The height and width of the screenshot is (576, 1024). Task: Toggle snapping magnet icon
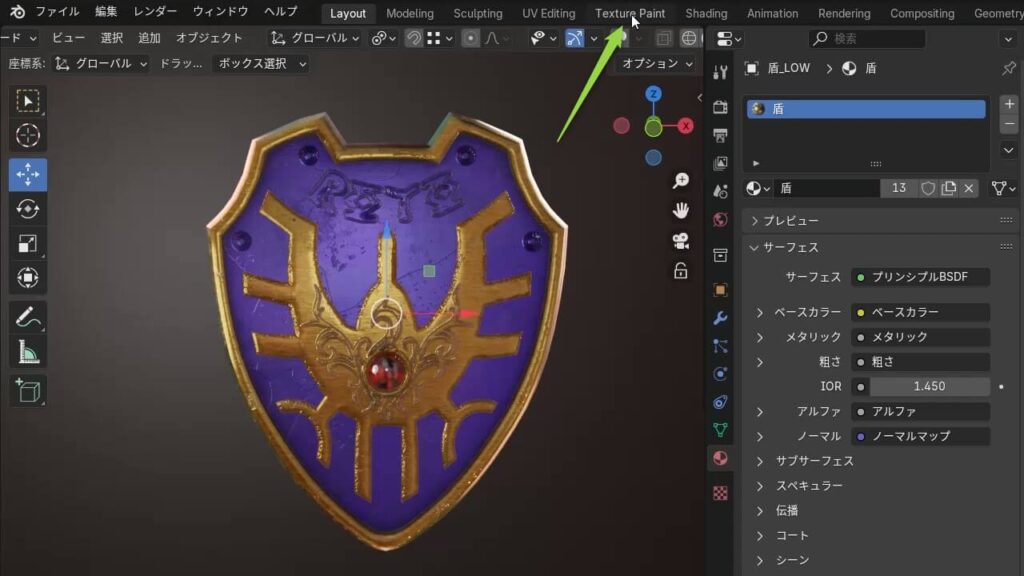point(413,39)
